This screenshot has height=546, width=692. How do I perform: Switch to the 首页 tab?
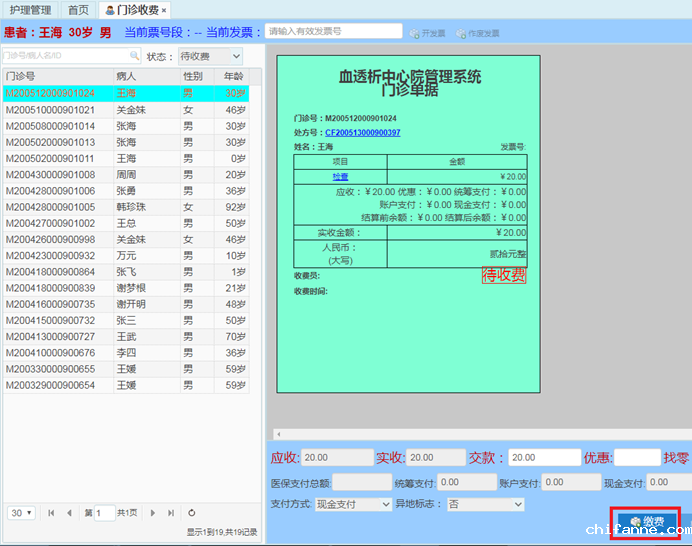[x=78, y=10]
